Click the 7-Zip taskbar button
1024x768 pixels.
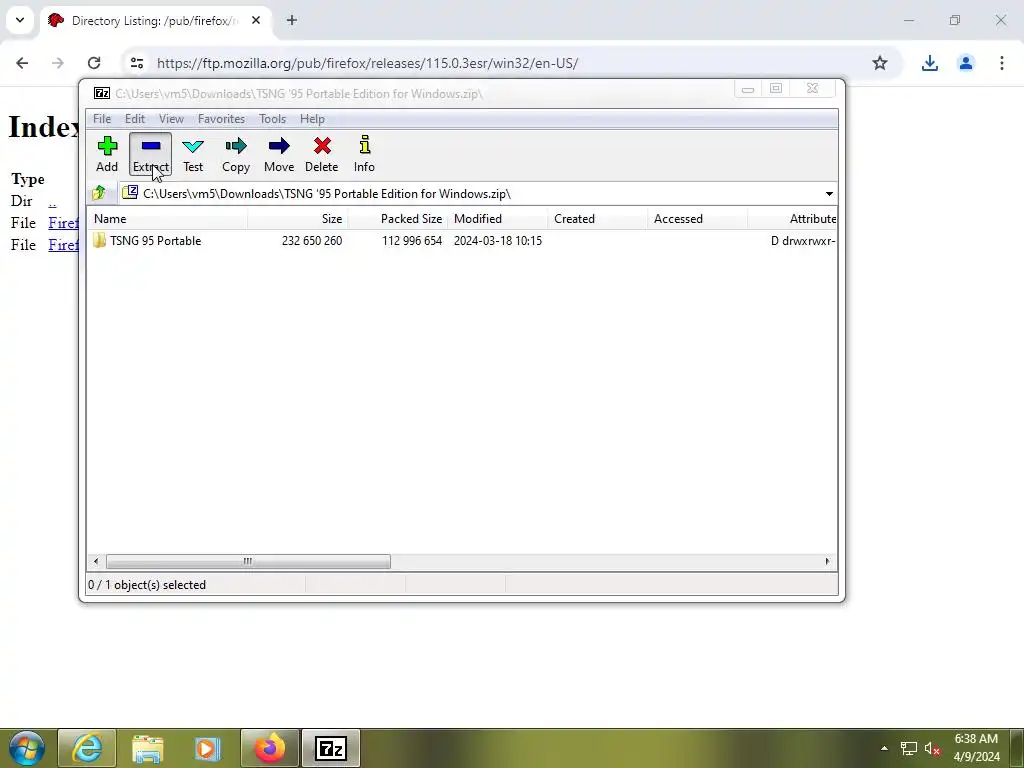point(331,748)
